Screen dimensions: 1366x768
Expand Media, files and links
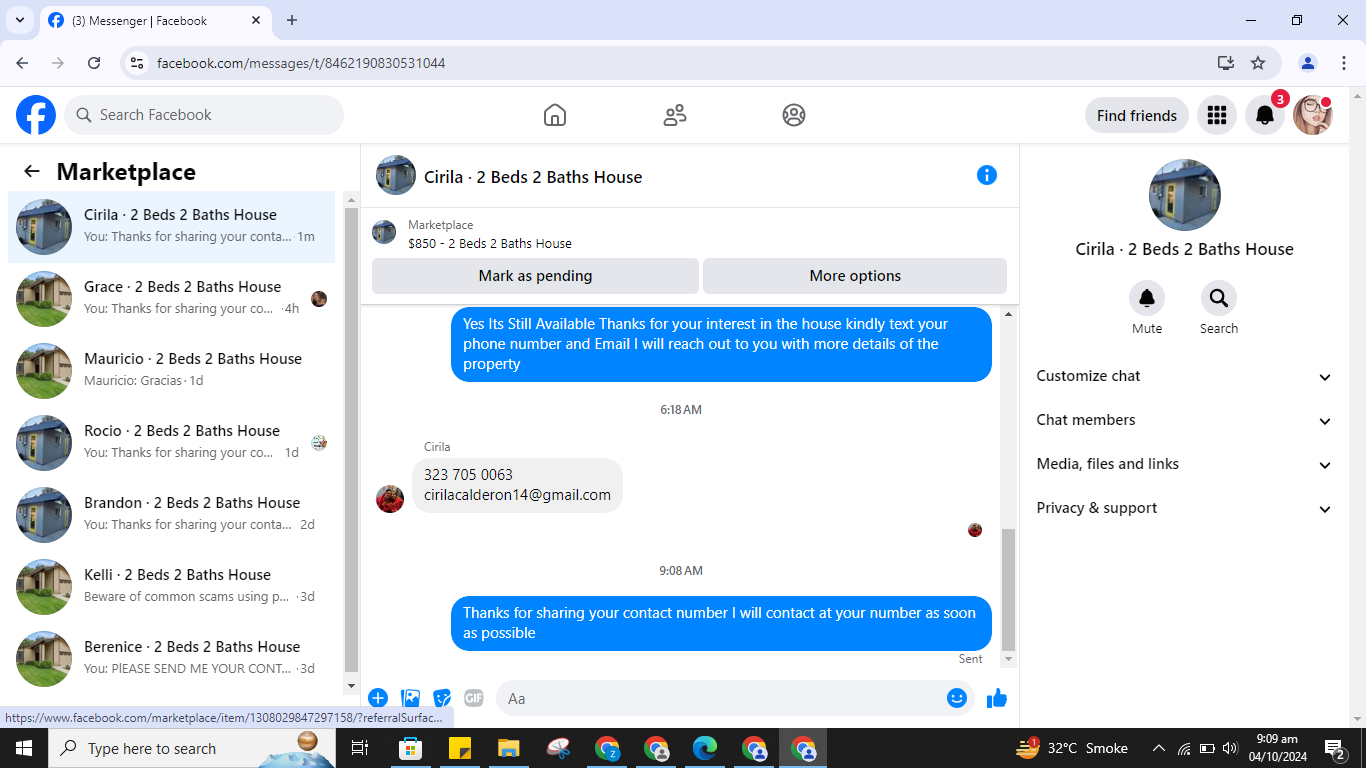[1185, 464]
